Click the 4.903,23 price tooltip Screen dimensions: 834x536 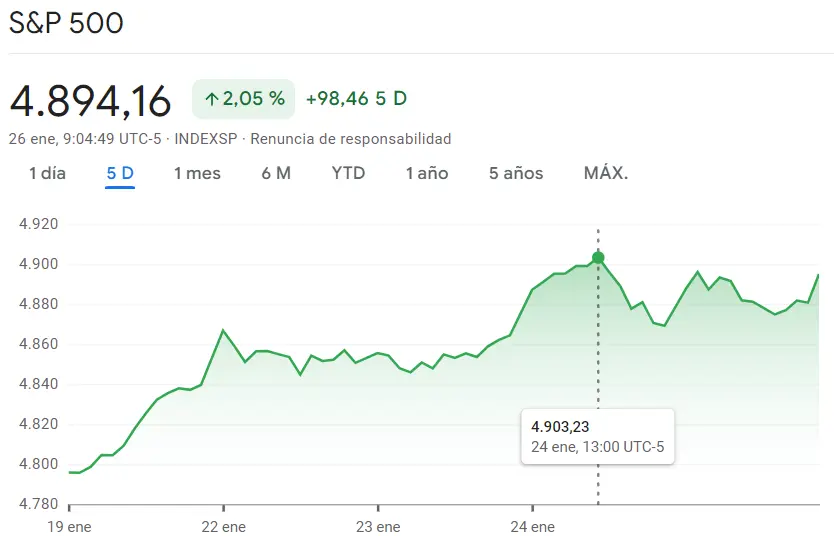coord(598,436)
